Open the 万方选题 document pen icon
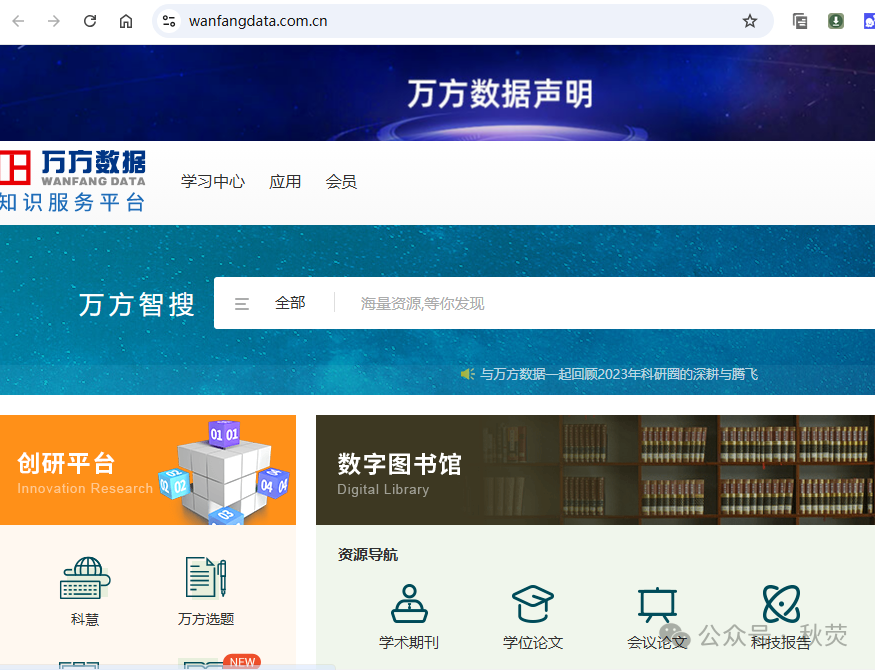This screenshot has width=875, height=670. 206,577
